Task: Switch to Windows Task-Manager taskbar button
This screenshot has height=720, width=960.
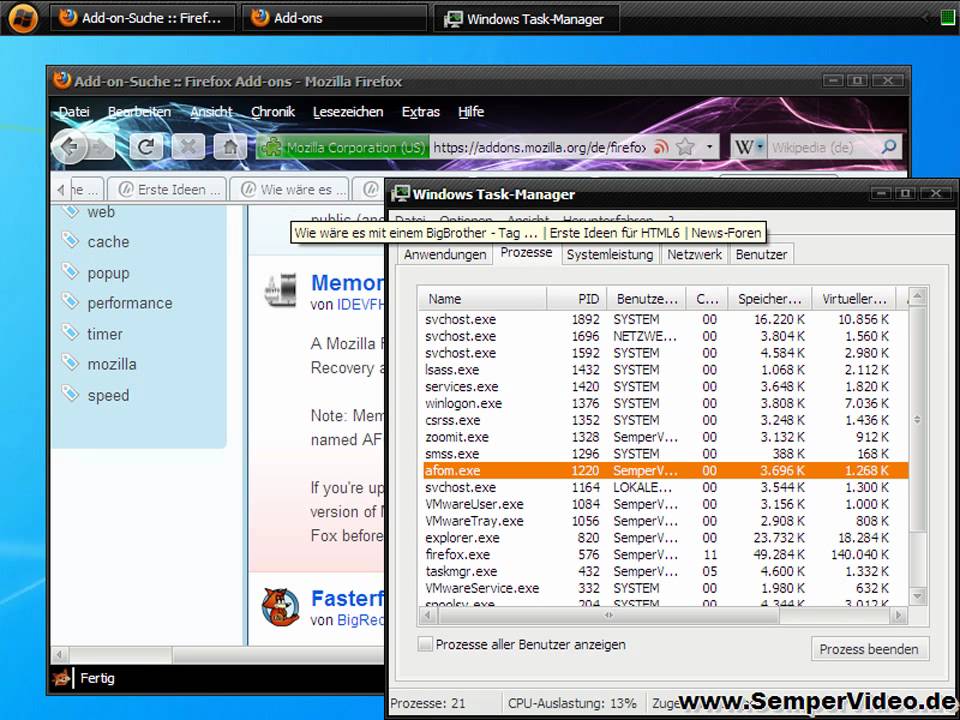Action: pyautogui.click(x=527, y=18)
